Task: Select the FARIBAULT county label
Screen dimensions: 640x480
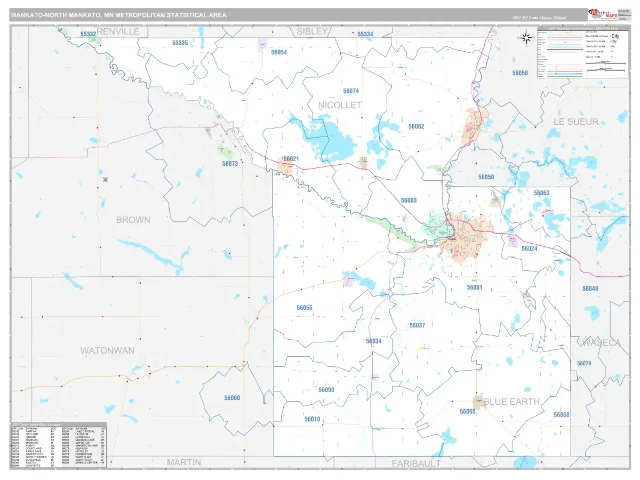Action: point(416,464)
